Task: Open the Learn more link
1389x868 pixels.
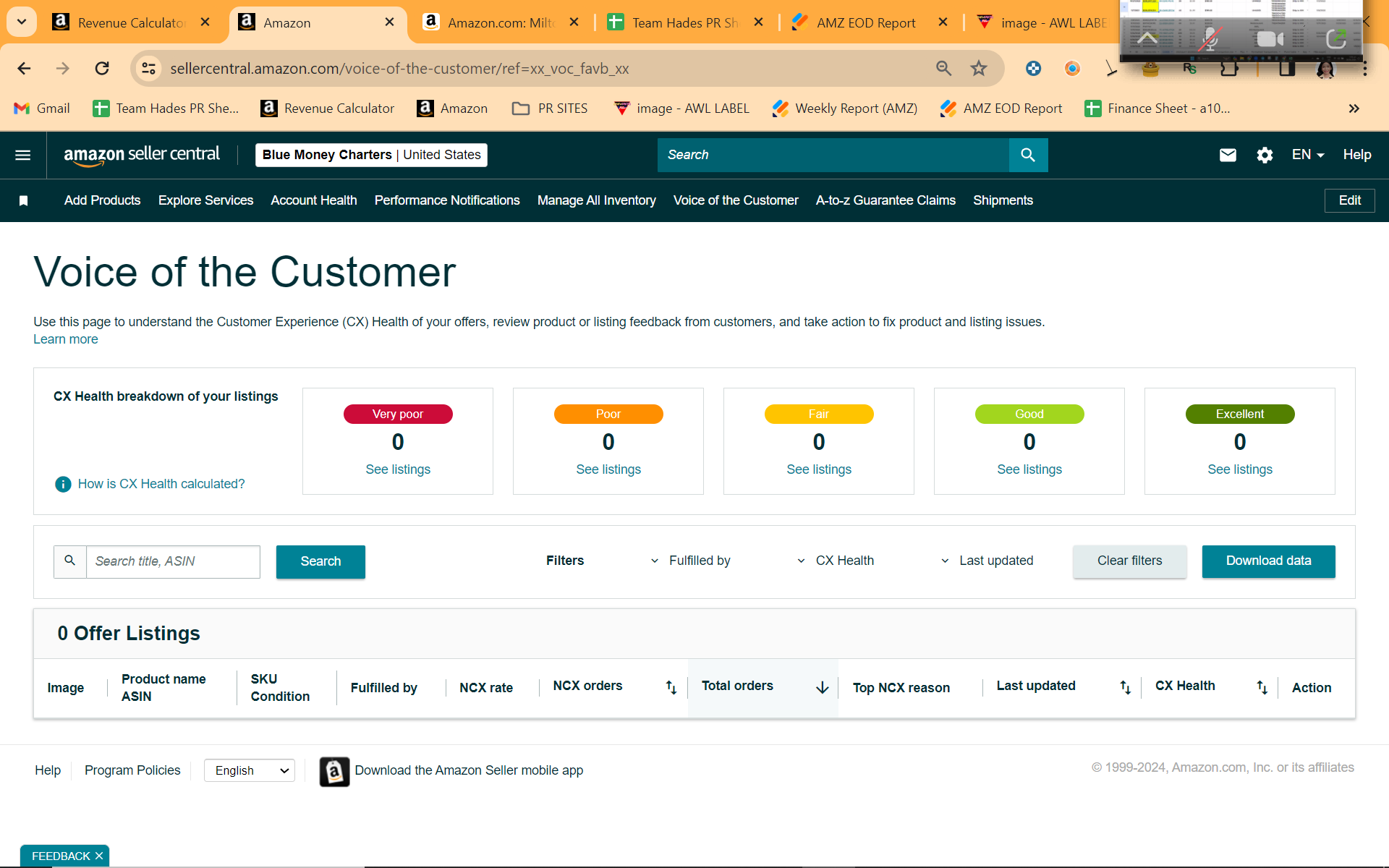Action: [66, 339]
